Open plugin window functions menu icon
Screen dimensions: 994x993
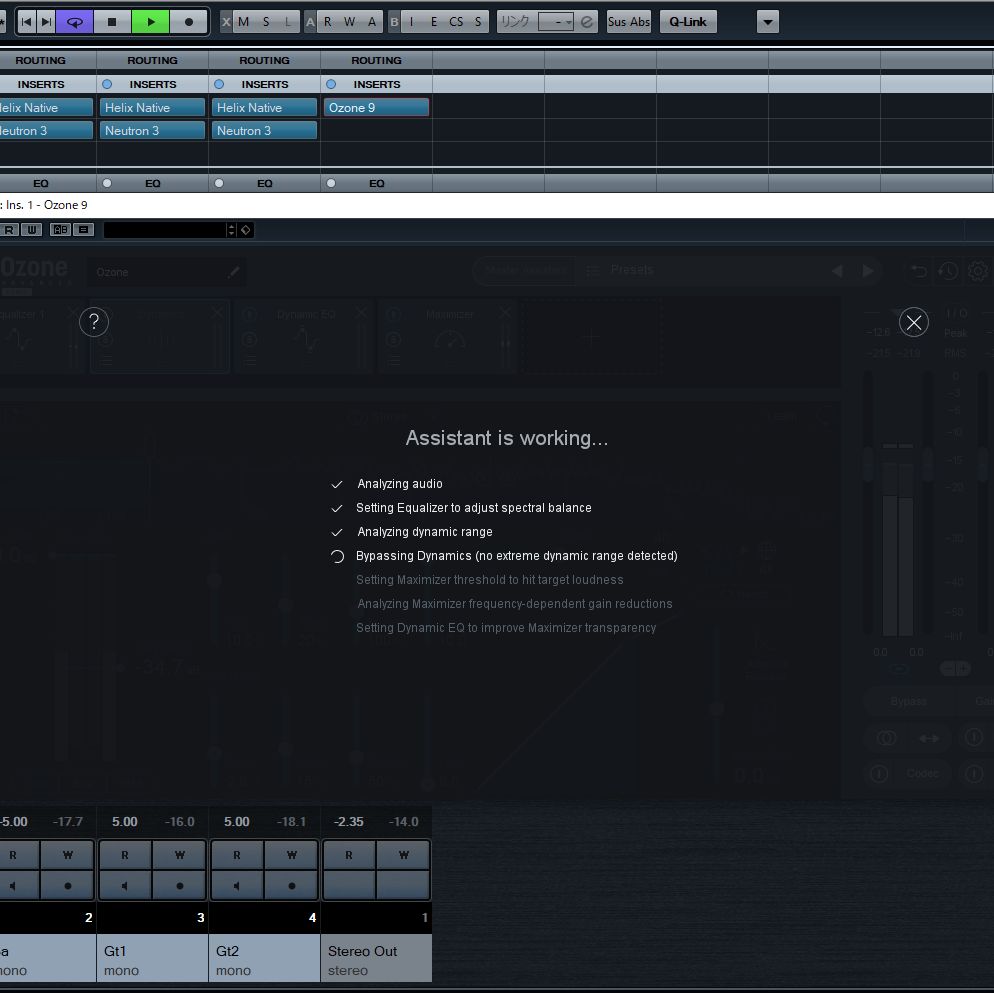(x=84, y=230)
